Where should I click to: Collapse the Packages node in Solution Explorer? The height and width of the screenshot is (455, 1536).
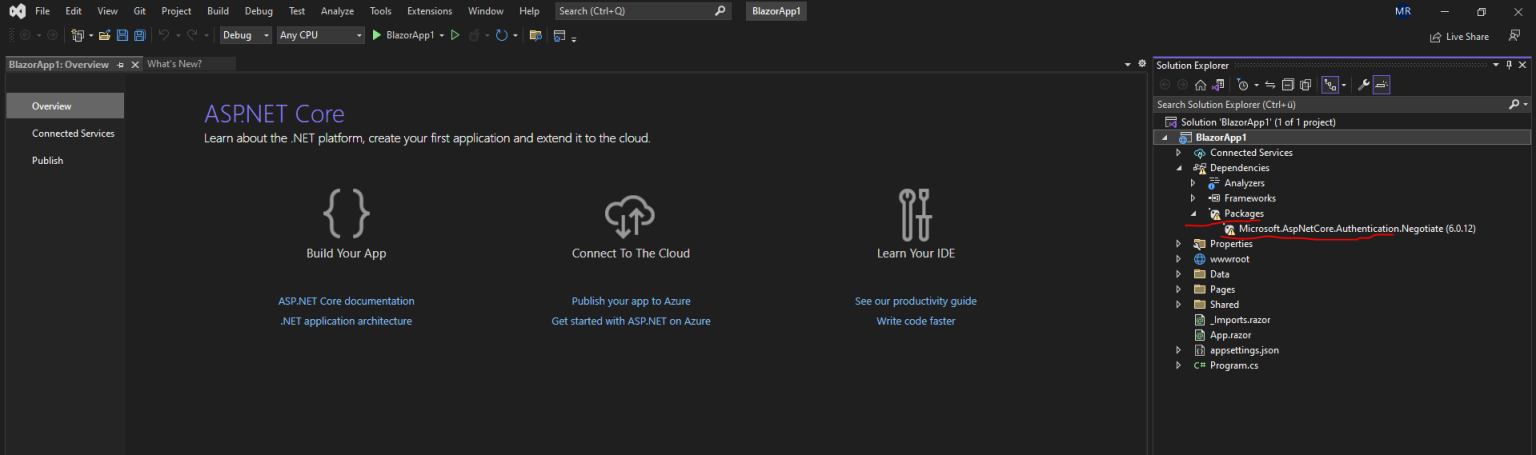(x=1193, y=214)
